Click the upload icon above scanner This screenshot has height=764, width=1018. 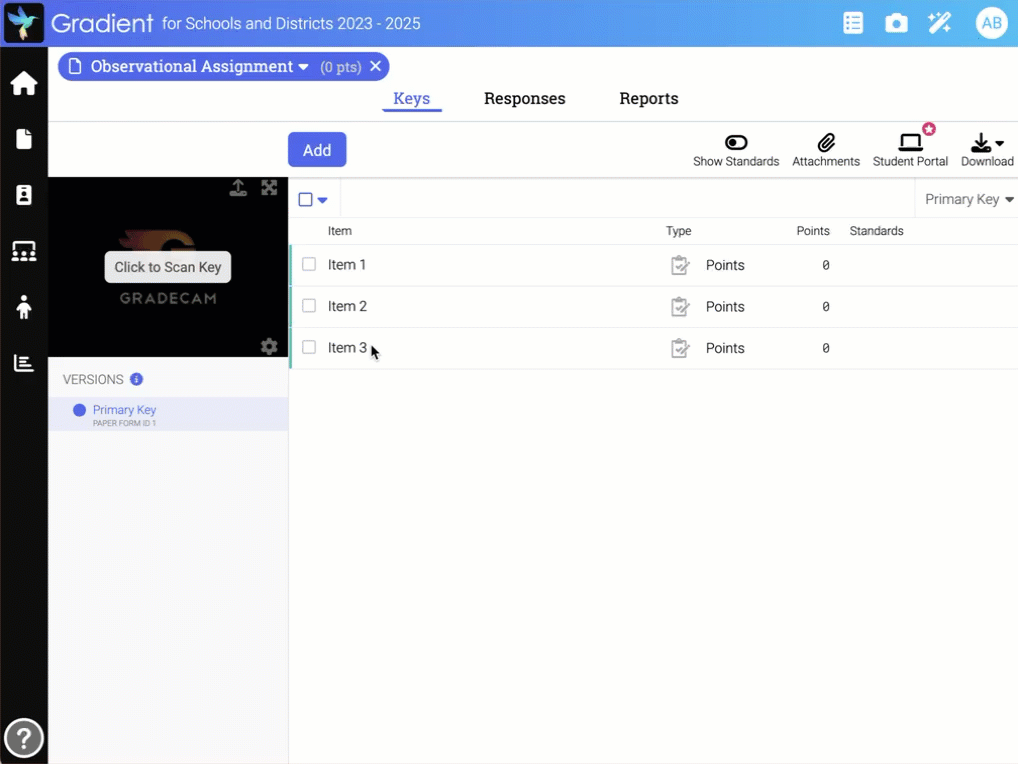pyautogui.click(x=238, y=188)
